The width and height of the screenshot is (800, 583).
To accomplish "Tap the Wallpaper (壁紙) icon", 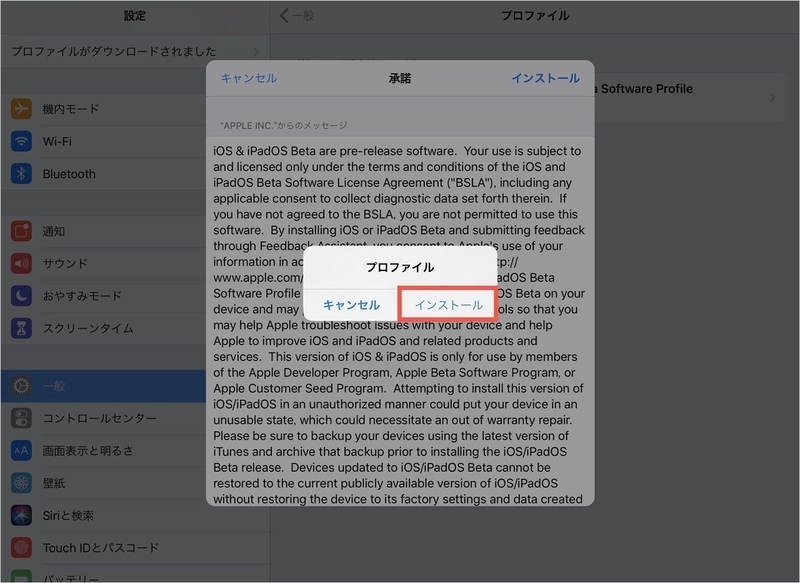I will tap(21, 483).
